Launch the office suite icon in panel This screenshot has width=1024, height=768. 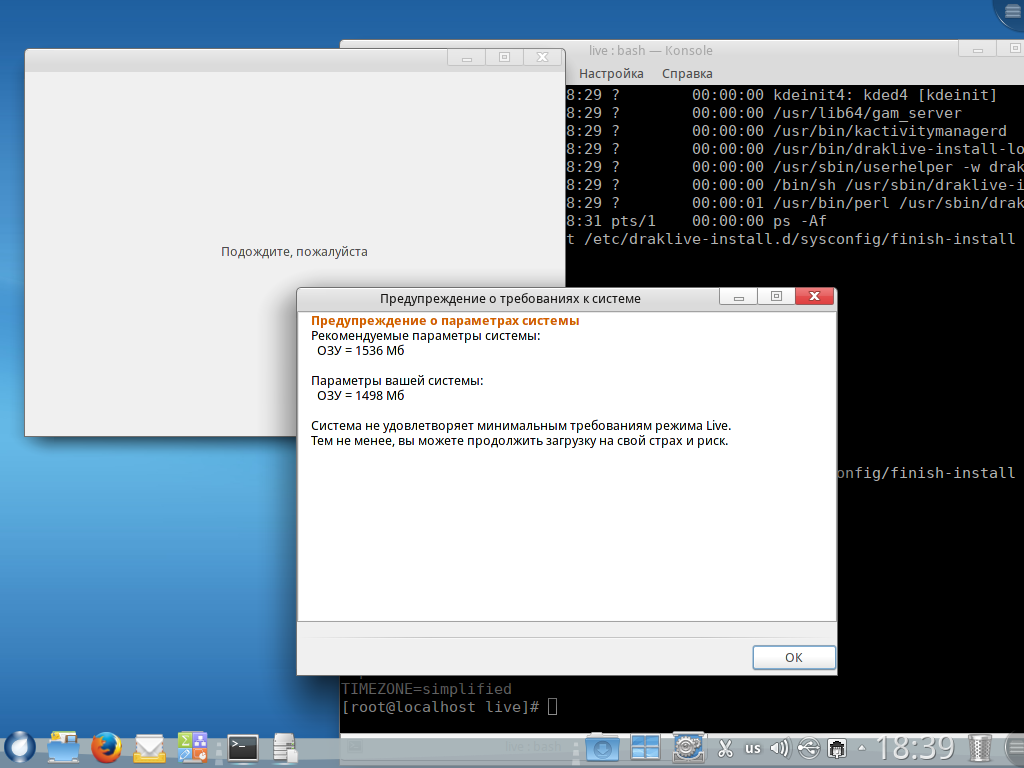[x=193, y=747]
